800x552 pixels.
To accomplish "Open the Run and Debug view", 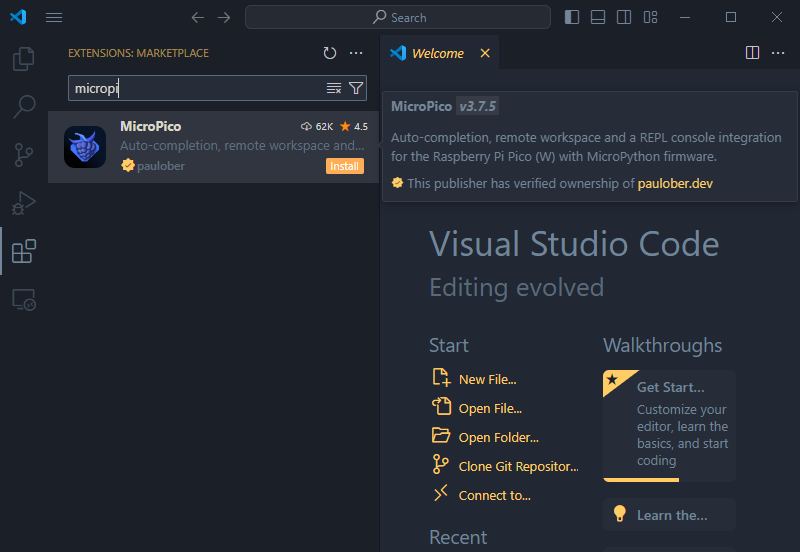I will [x=23, y=203].
